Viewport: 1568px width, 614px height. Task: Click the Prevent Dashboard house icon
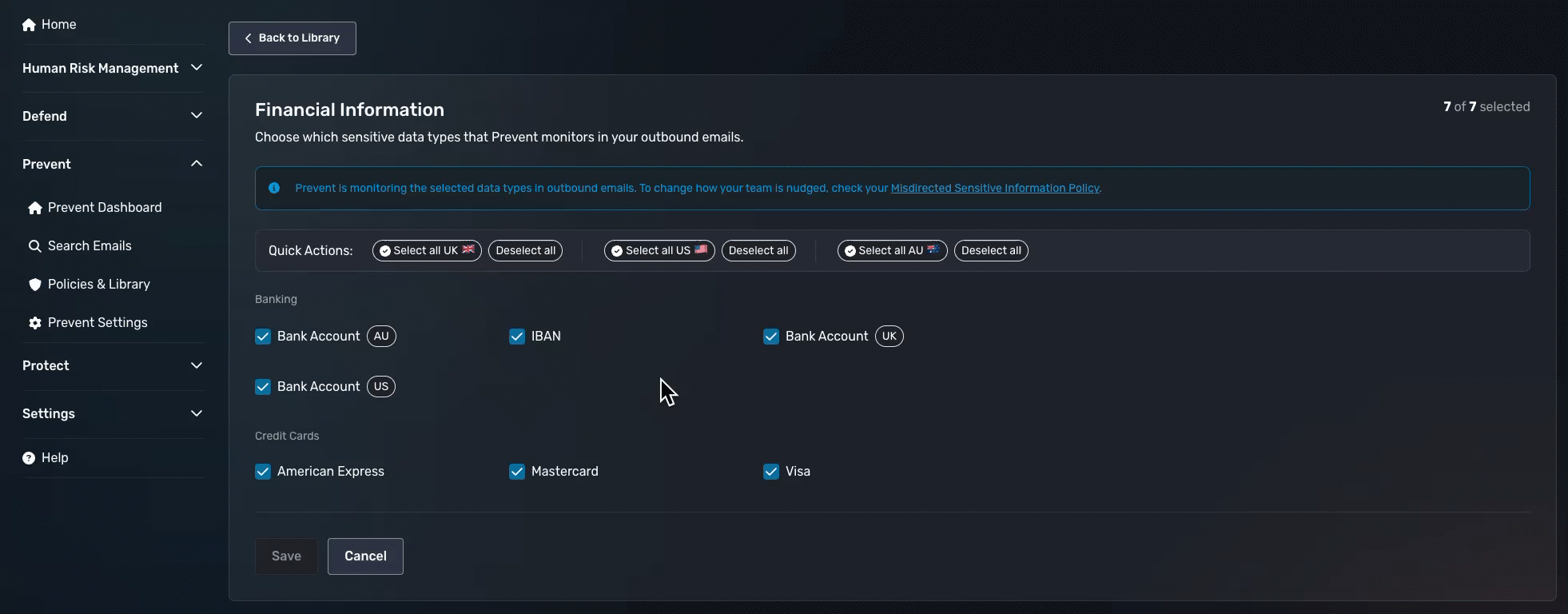[35, 208]
